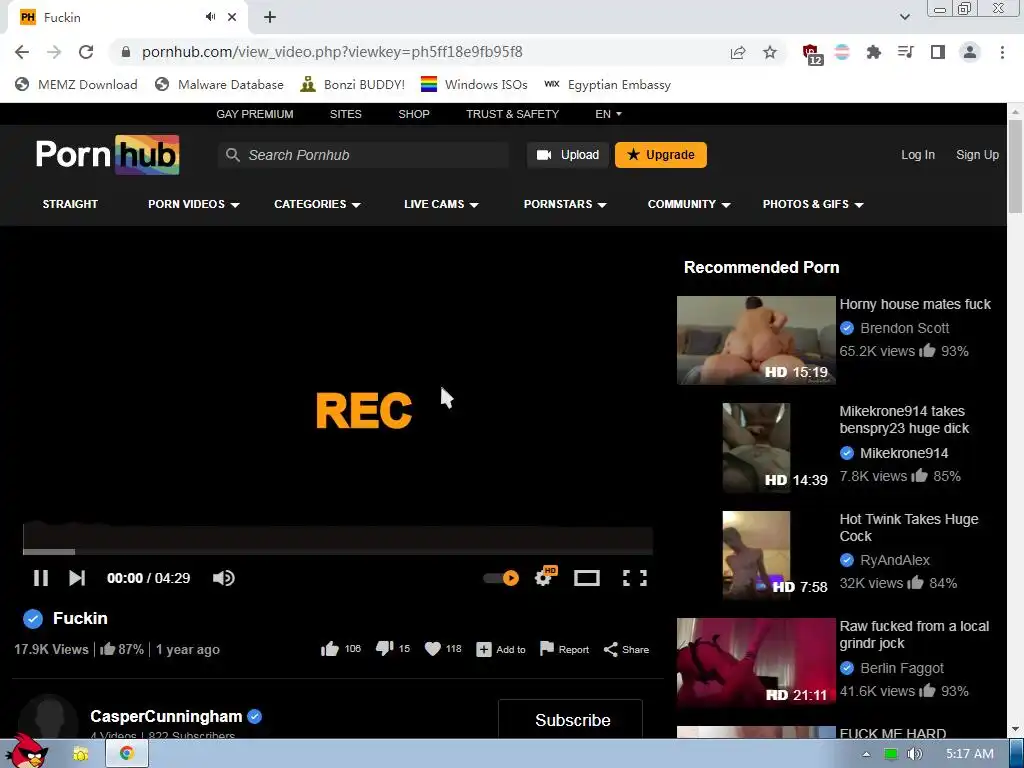Viewport: 1024px width, 768px height.
Task: Share this page via the address bar icon
Action: click(738, 52)
